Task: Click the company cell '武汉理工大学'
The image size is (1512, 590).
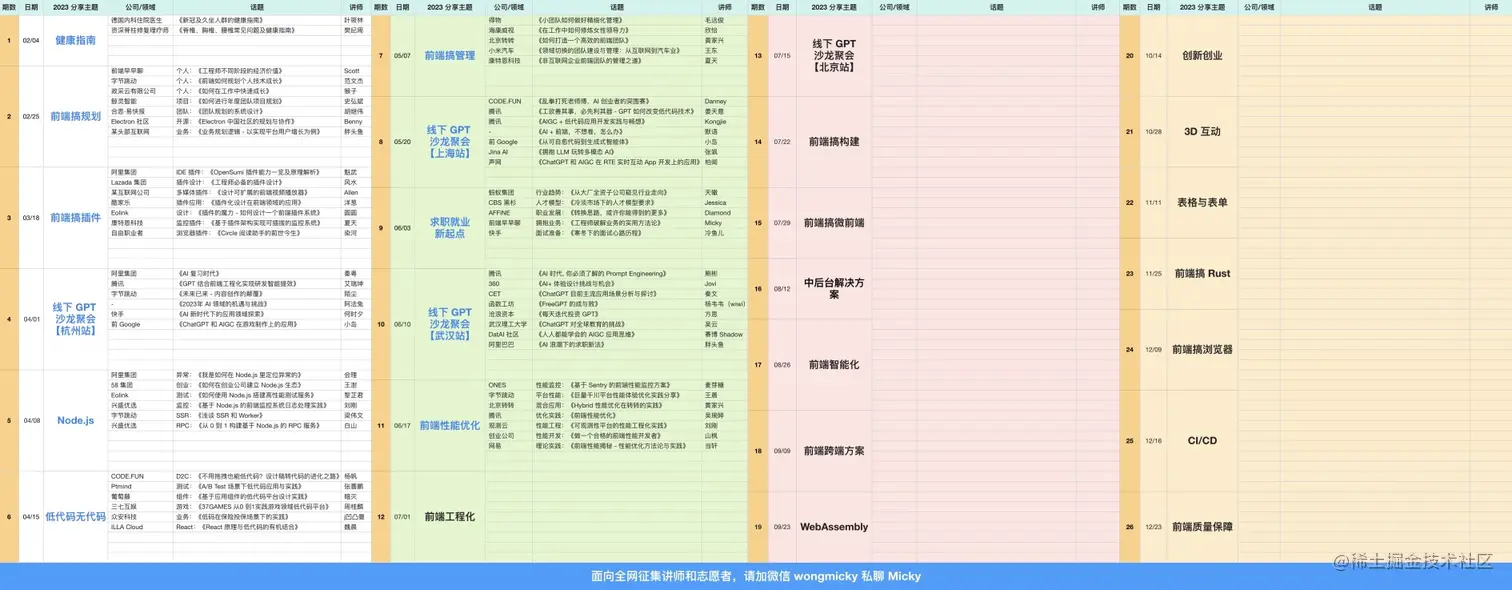Action: tap(510, 324)
